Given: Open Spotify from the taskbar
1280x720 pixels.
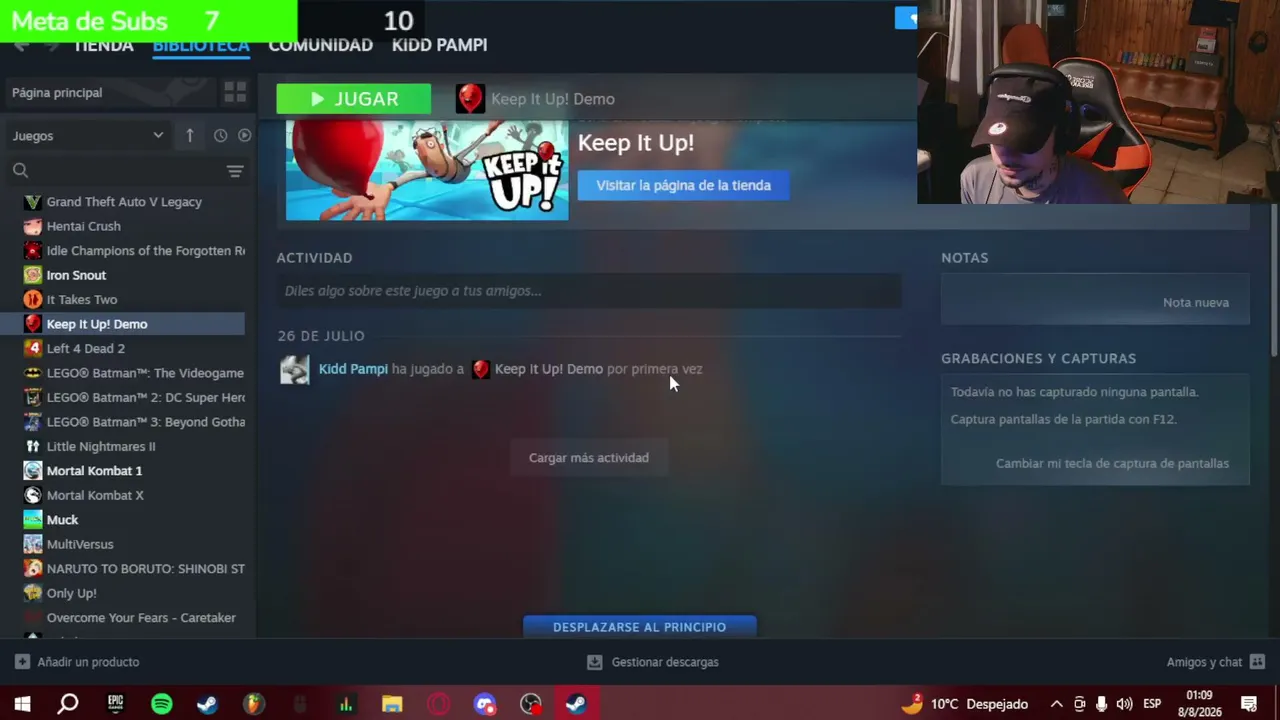Looking at the screenshot, I should [161, 704].
